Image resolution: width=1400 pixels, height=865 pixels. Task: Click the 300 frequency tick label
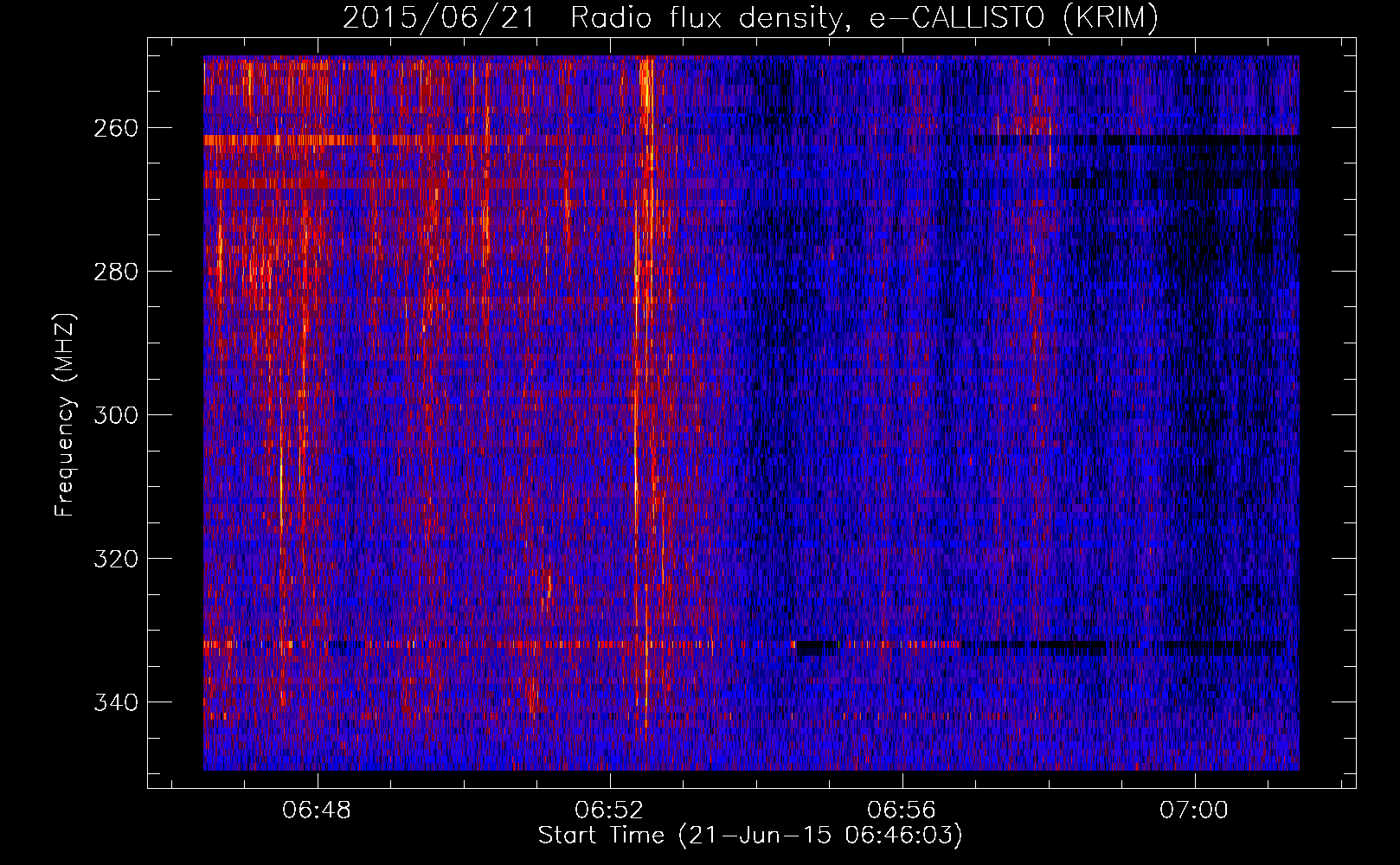click(116, 415)
